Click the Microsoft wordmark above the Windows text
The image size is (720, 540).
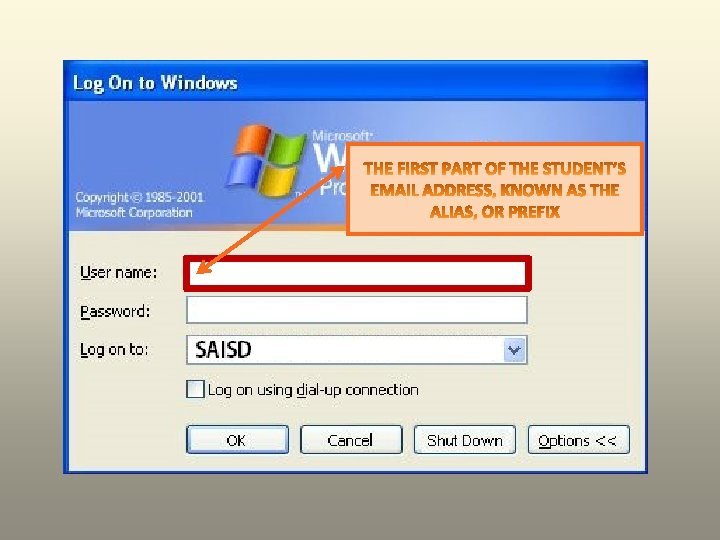pos(342,135)
